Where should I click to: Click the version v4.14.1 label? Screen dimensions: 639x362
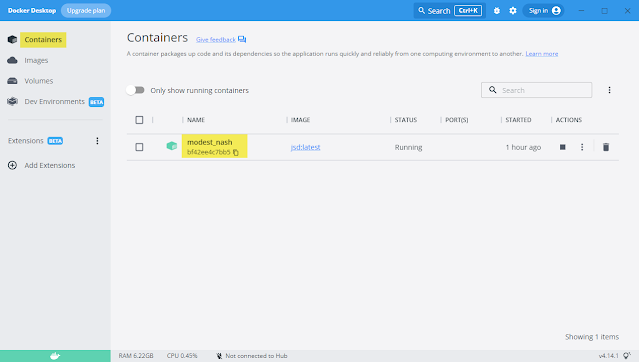tap(608, 356)
